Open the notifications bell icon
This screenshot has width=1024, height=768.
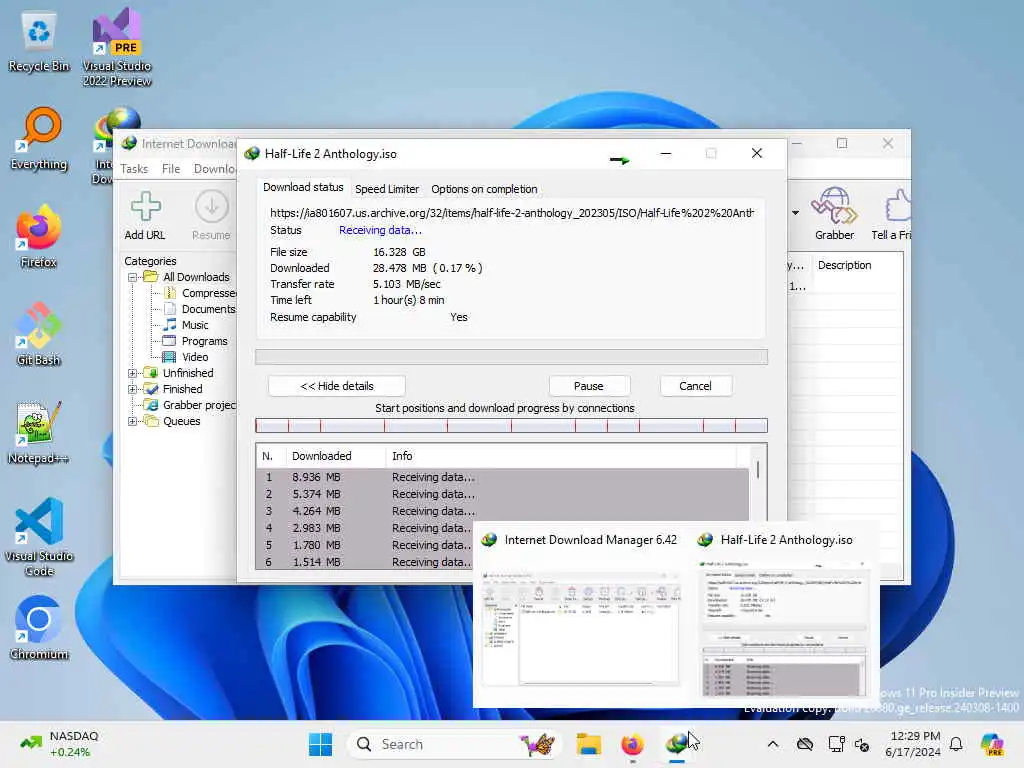(956, 744)
